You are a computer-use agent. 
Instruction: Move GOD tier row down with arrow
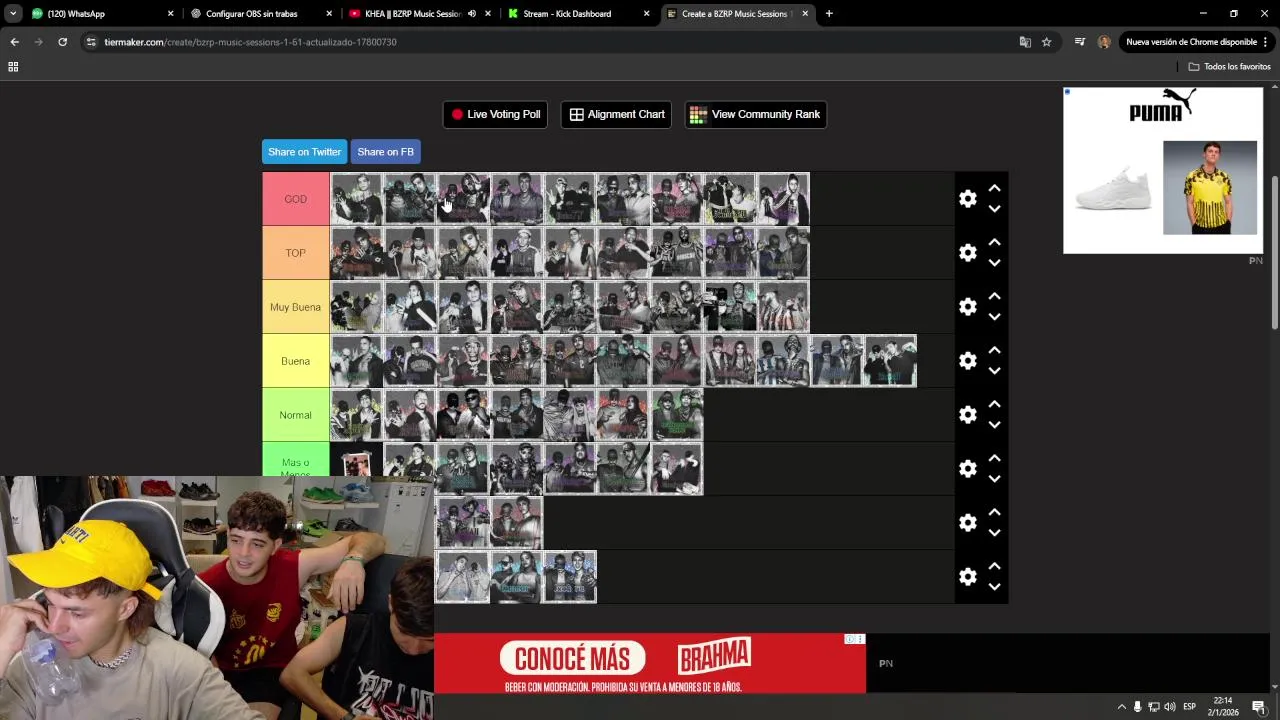994,209
